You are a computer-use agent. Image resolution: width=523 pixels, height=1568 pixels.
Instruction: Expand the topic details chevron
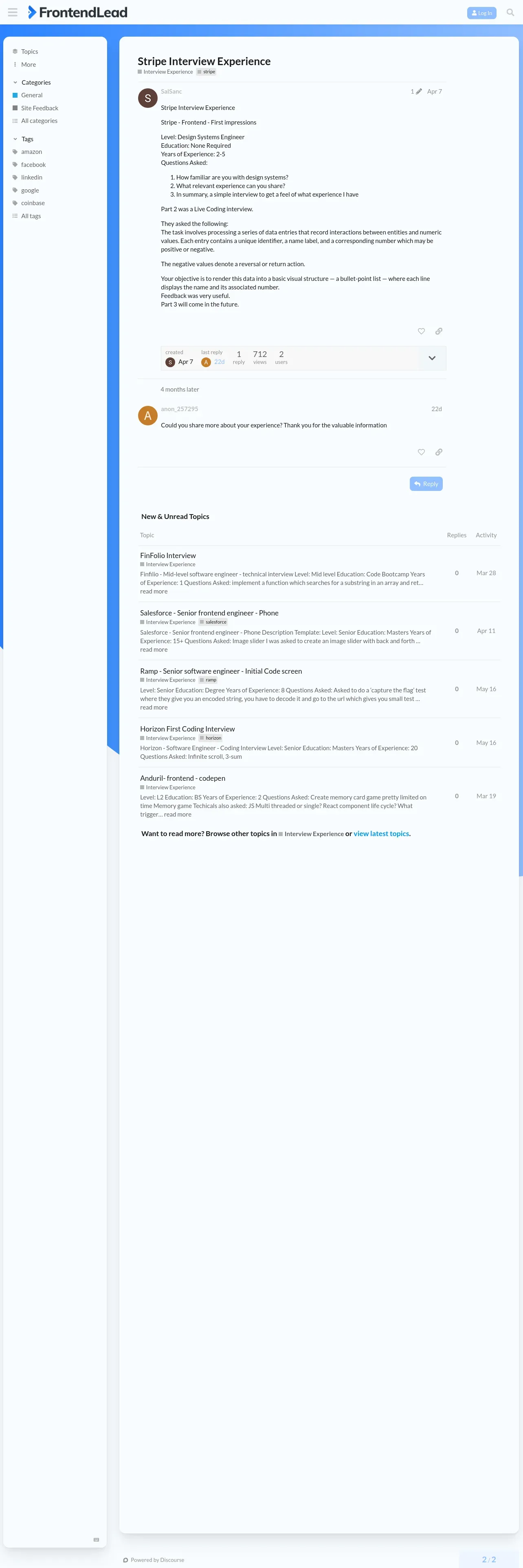(432, 358)
